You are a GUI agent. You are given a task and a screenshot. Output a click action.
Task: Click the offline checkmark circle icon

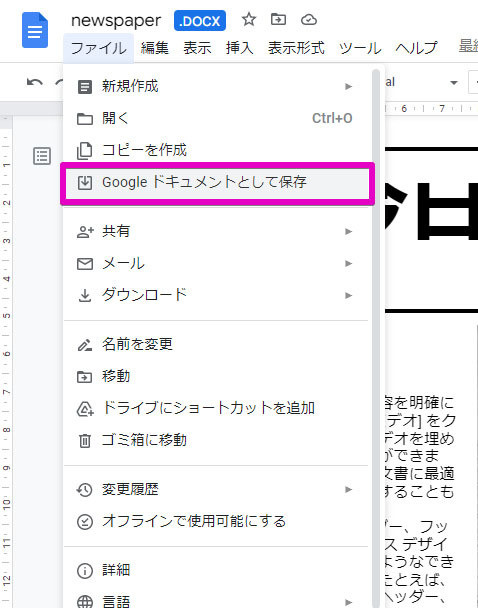point(85,522)
